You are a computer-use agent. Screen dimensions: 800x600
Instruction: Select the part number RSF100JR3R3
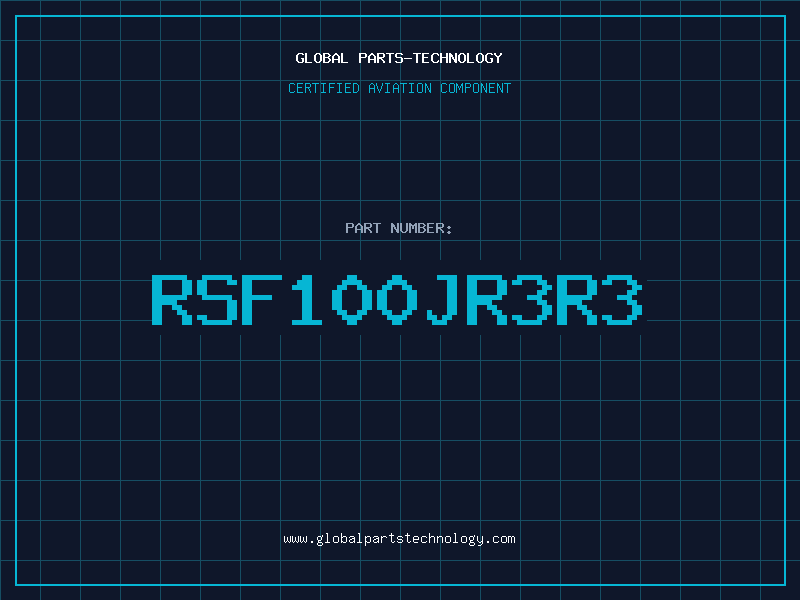[397, 299]
